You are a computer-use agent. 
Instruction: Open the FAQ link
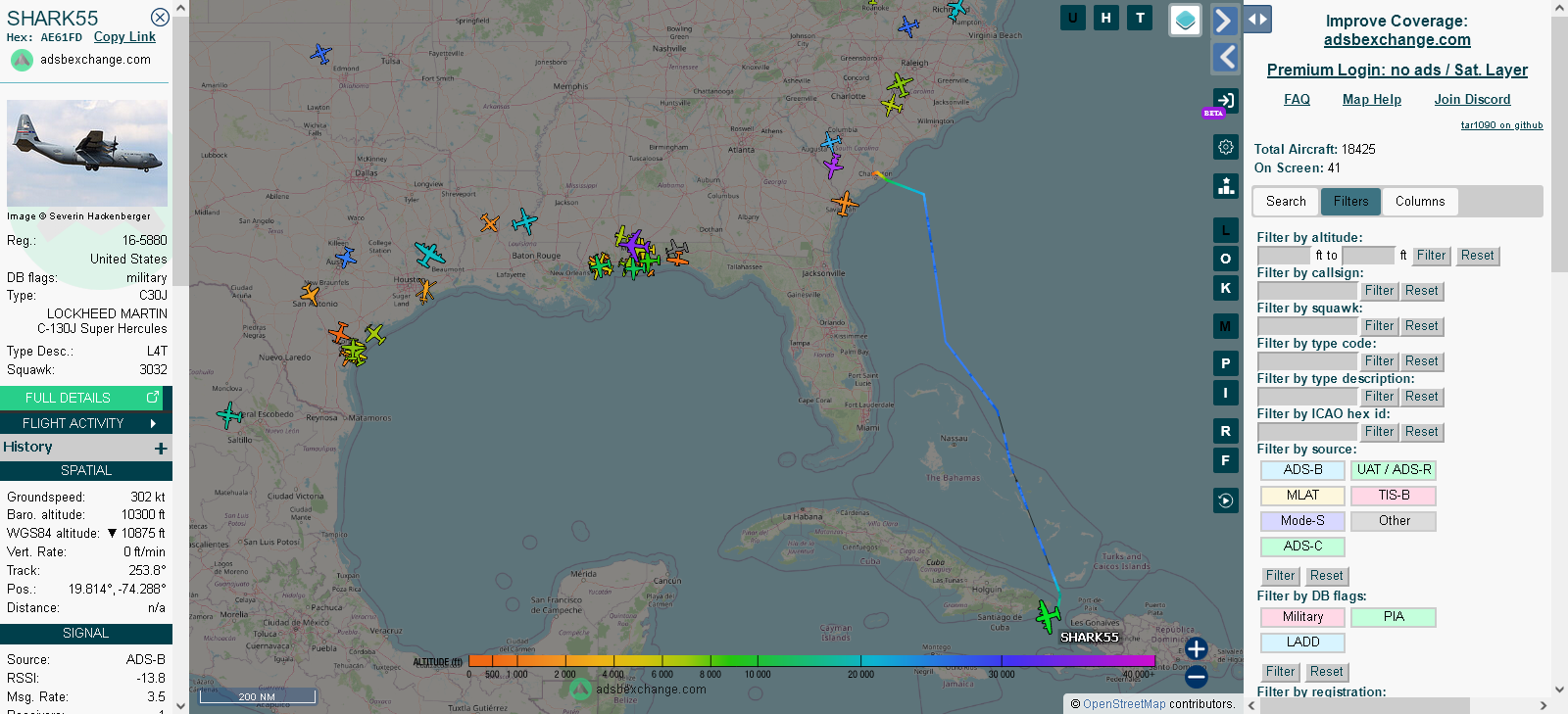pos(1297,100)
